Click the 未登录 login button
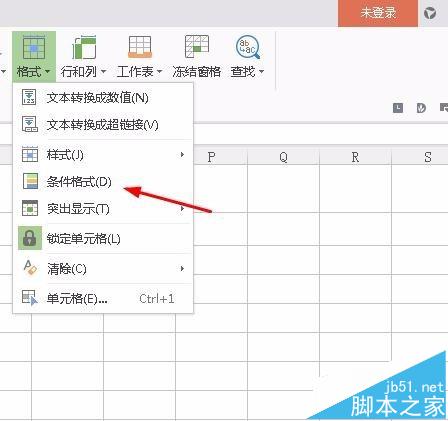448x421 pixels. coord(378,13)
